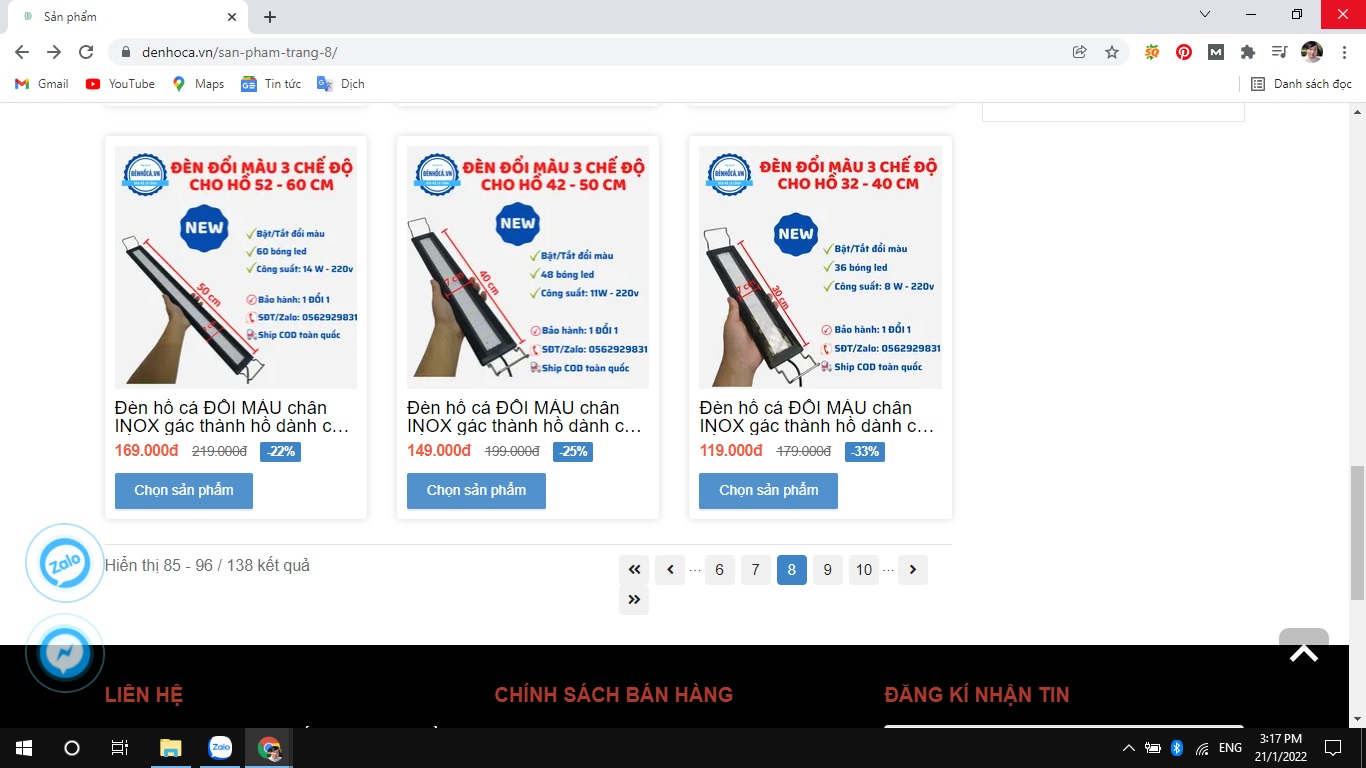Open Zalo app from the taskbar
1366x768 pixels.
point(220,747)
